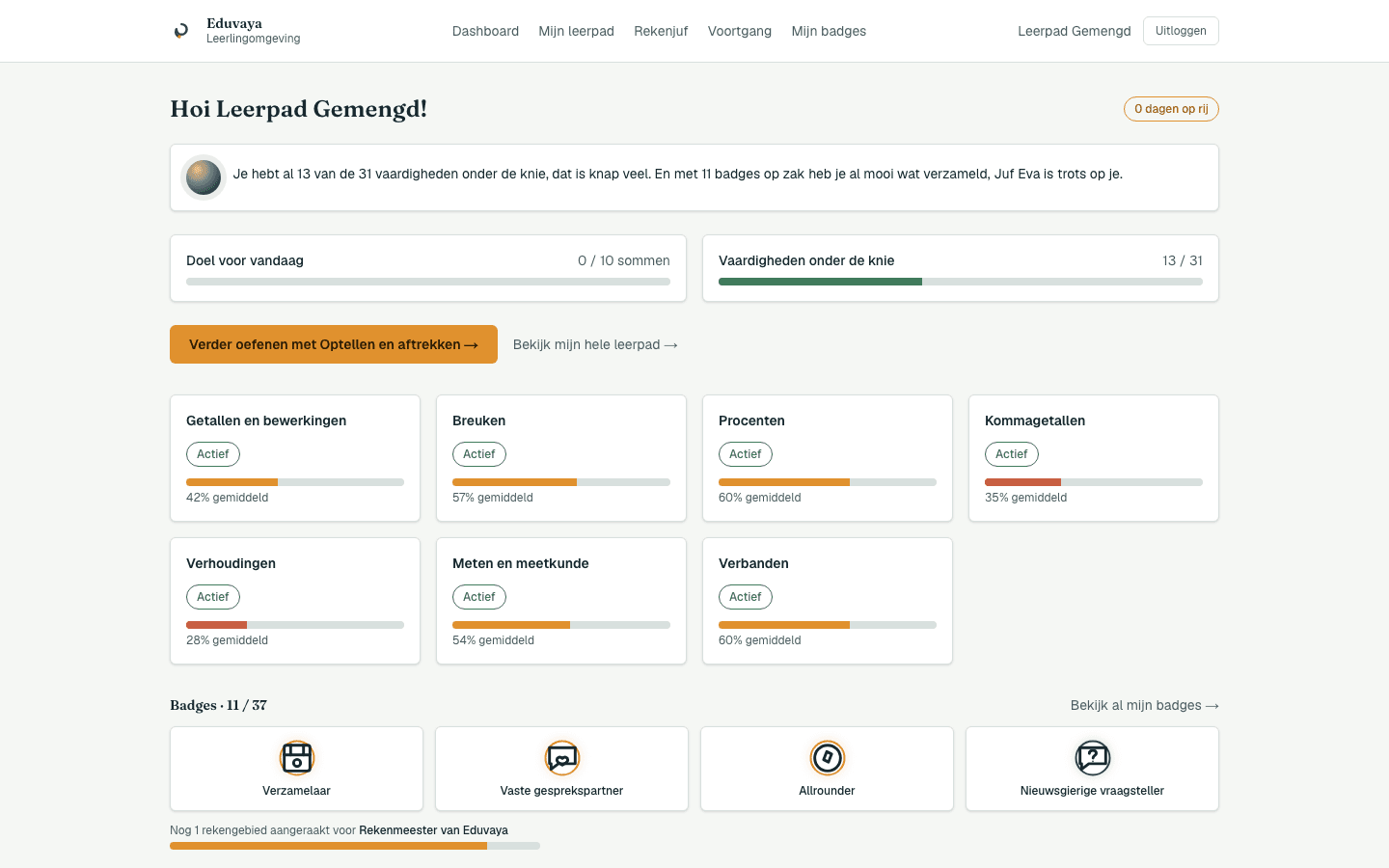Open the Verzamelaar badge icon

(297, 758)
